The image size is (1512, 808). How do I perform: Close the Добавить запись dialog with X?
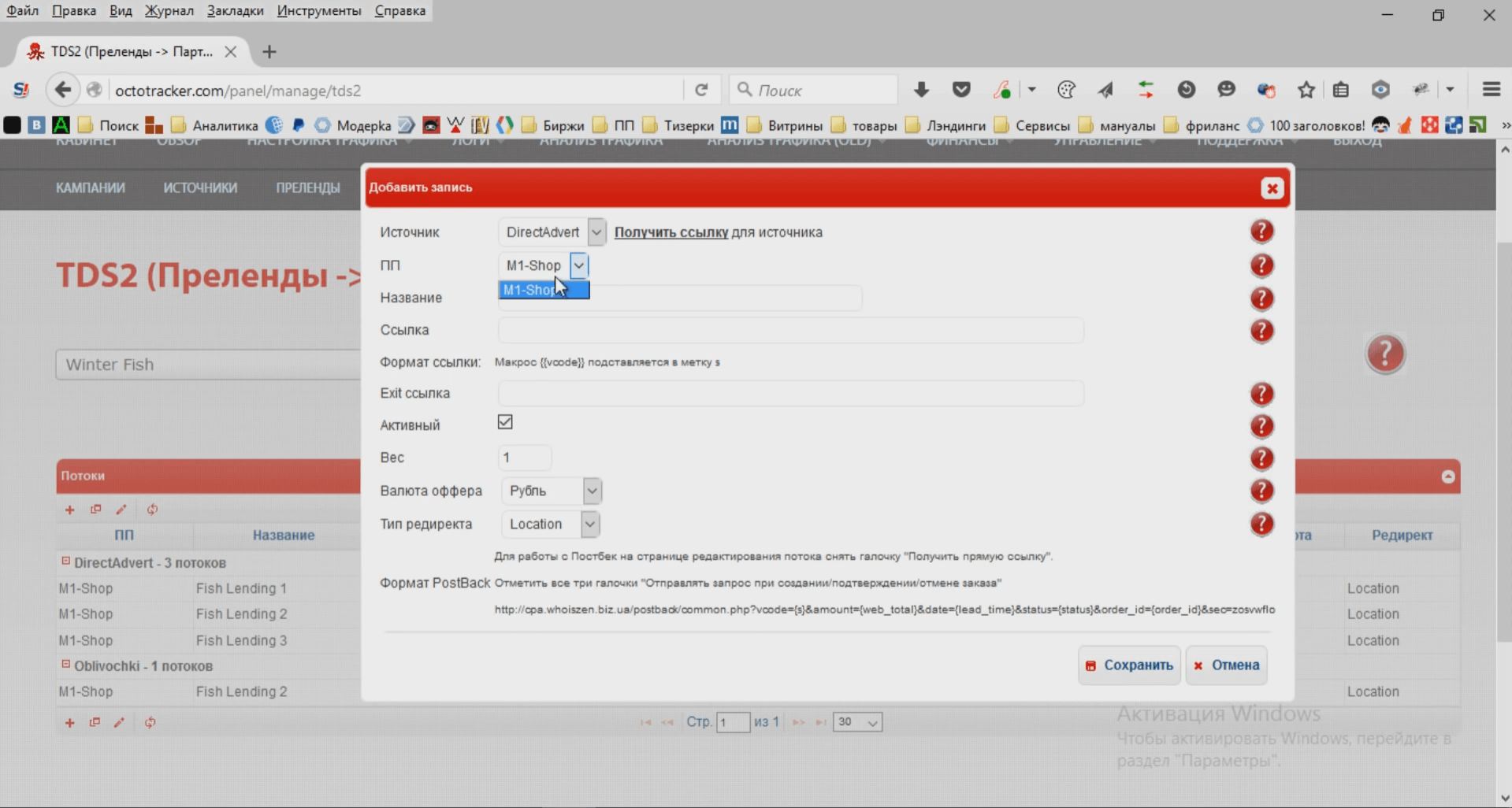1271,188
